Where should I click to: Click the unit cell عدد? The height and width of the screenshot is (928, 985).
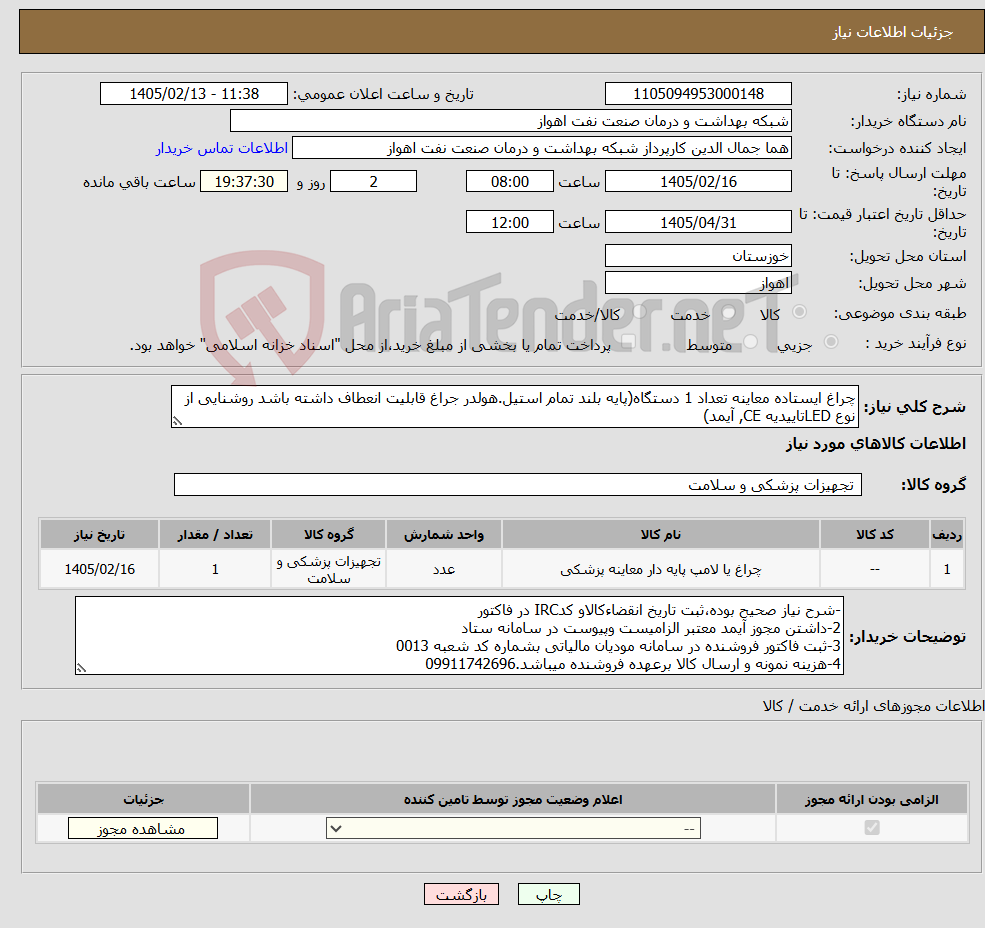coord(444,569)
